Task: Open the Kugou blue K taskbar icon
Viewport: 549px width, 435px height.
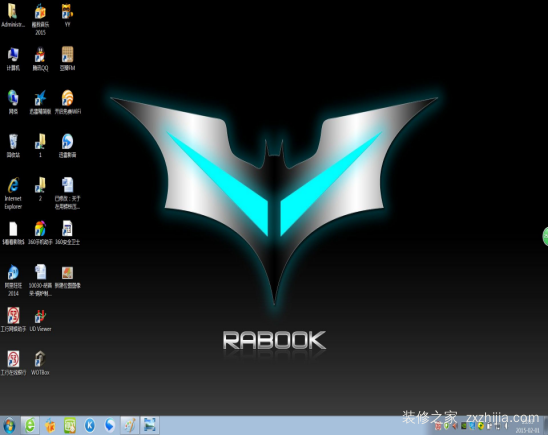Action: (x=90, y=426)
